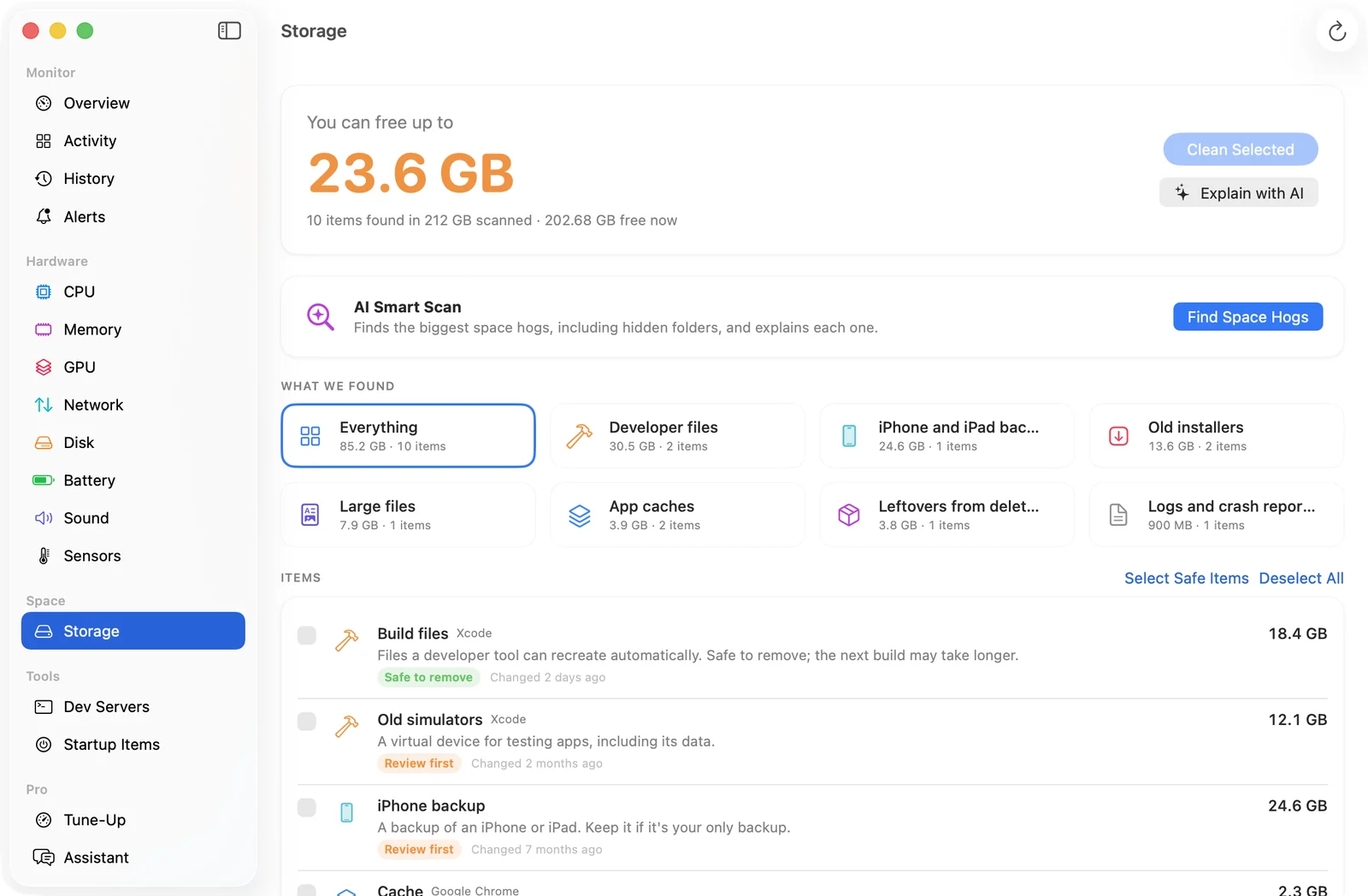Check the iPhone backup checkbox
The image size is (1368, 896).
[x=307, y=808]
